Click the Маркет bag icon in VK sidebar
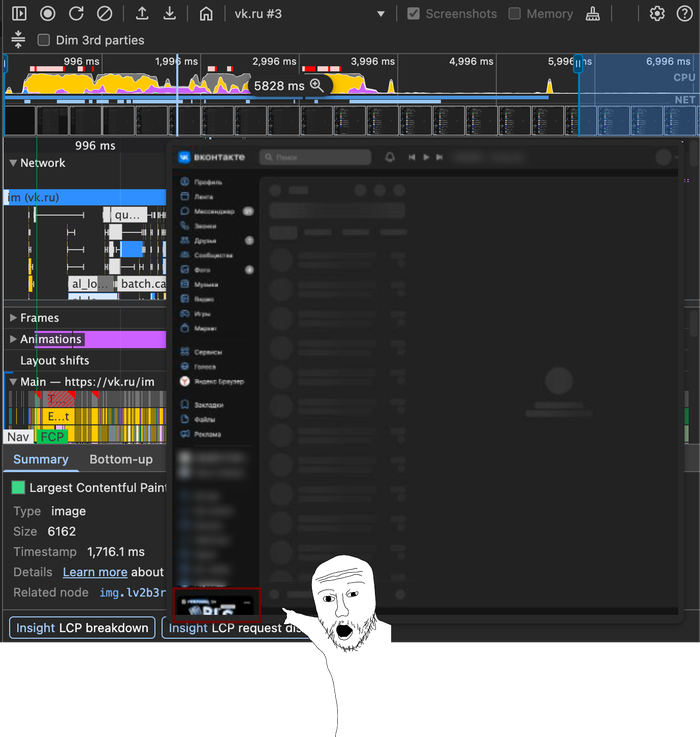 185,328
